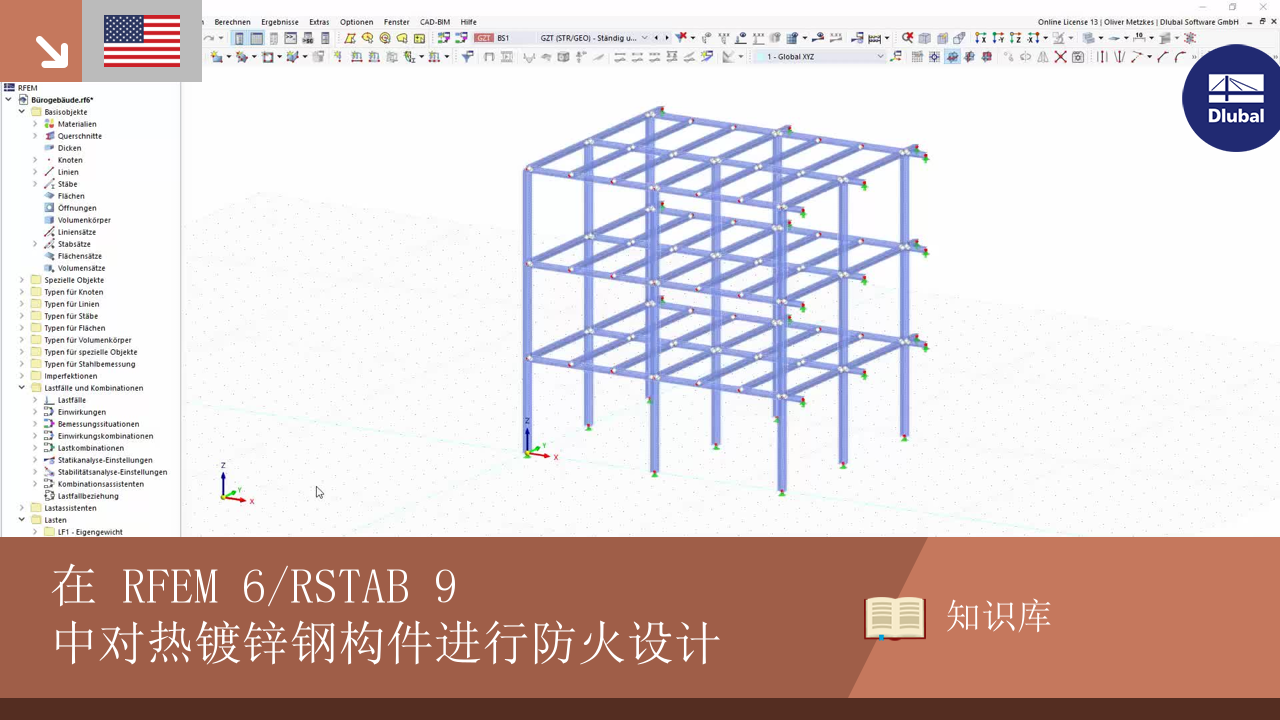The width and height of the screenshot is (1280, 720).
Task: Click view in Z direction icon
Action: [x=1015, y=38]
